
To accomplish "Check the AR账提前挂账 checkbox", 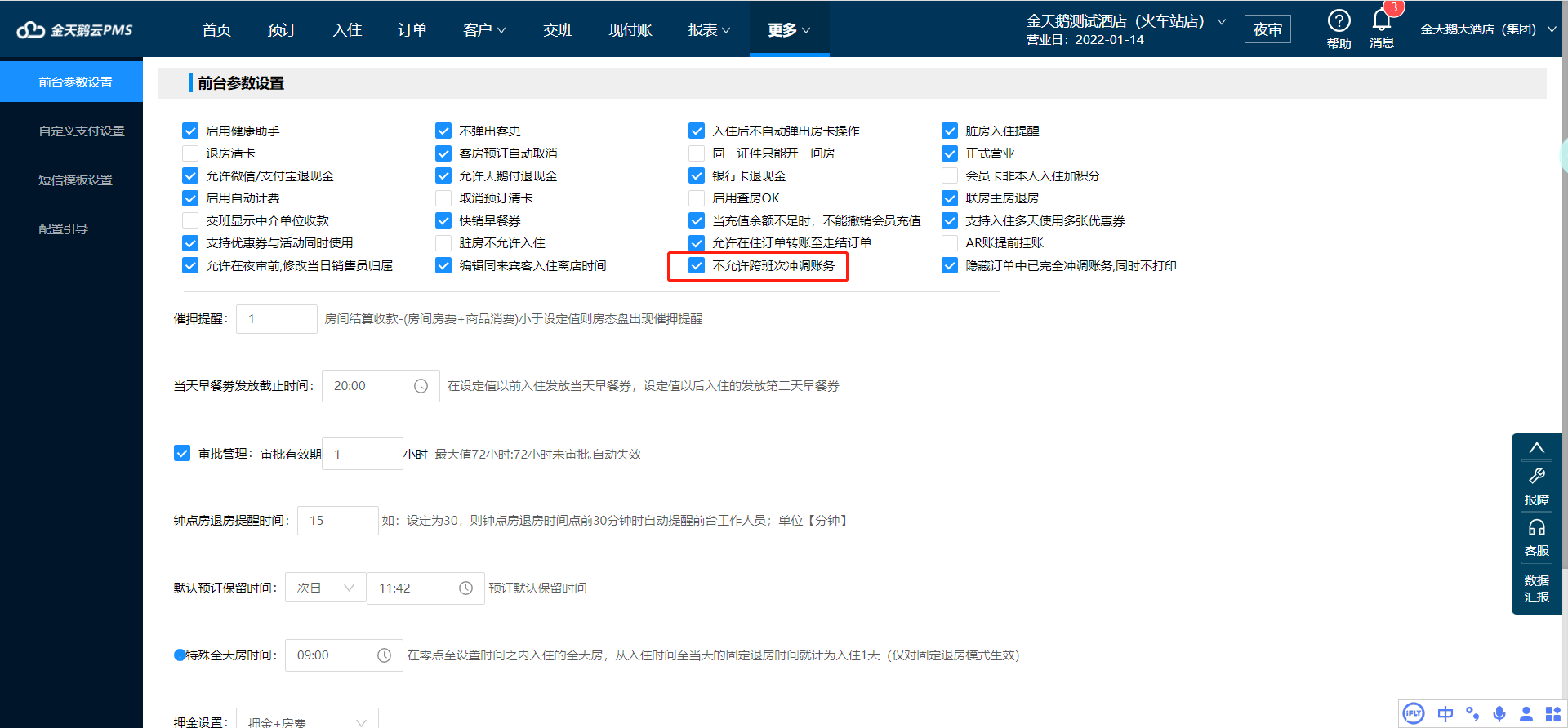I will (950, 243).
